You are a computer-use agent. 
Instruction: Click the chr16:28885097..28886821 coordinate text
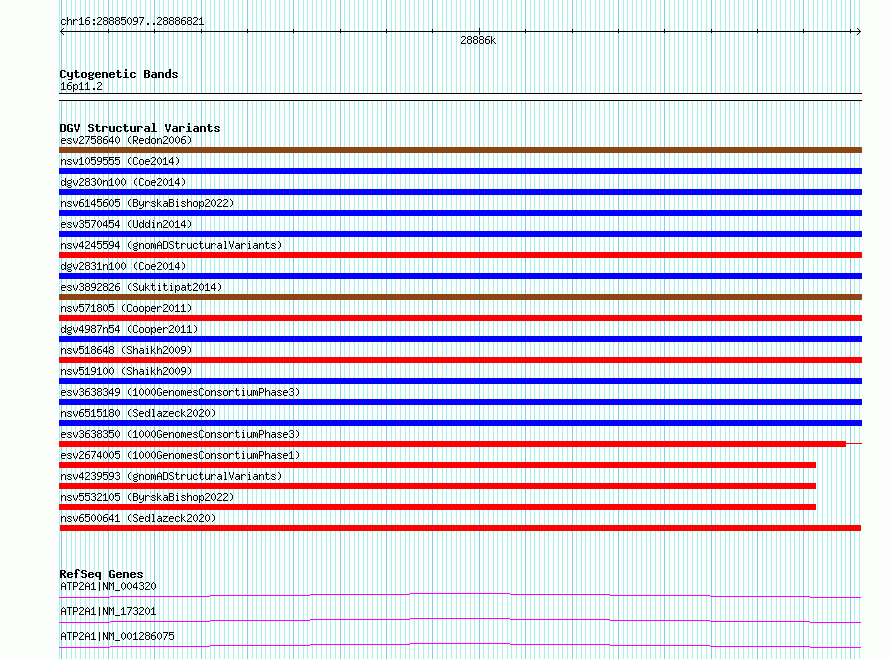pyautogui.click(x=132, y=21)
